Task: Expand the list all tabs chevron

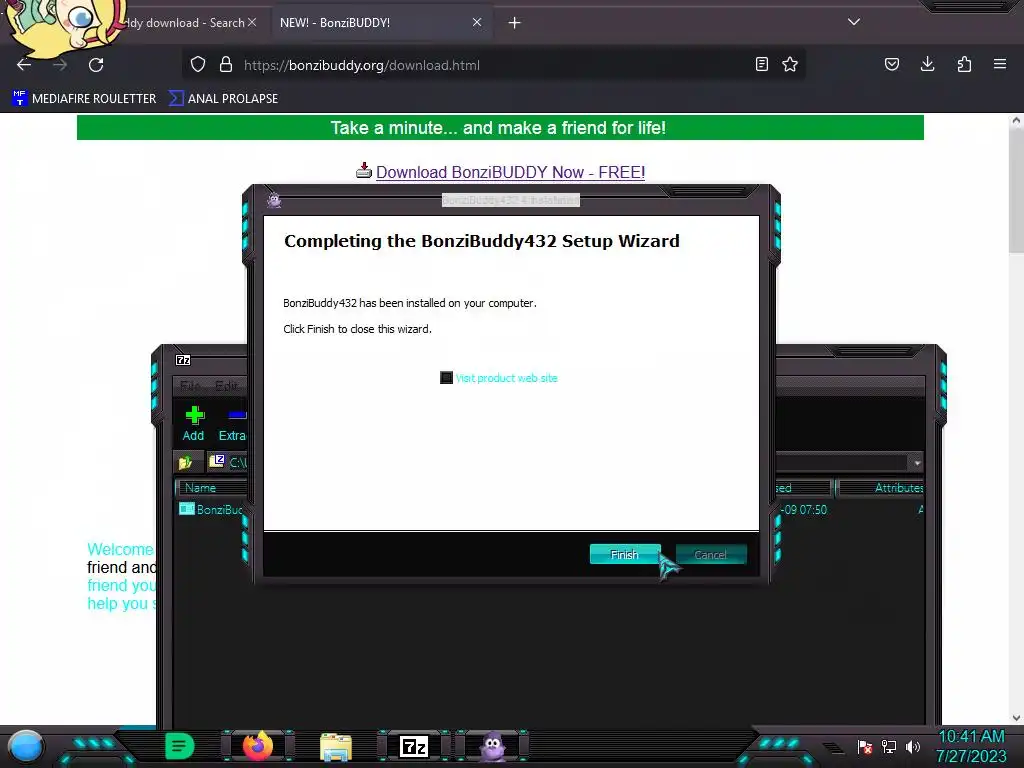Action: tap(854, 22)
